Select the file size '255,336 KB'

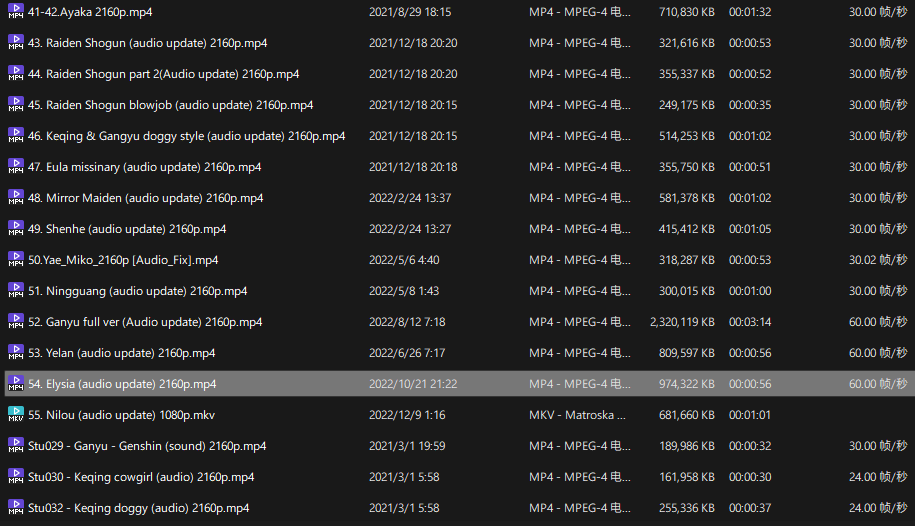click(x=687, y=507)
